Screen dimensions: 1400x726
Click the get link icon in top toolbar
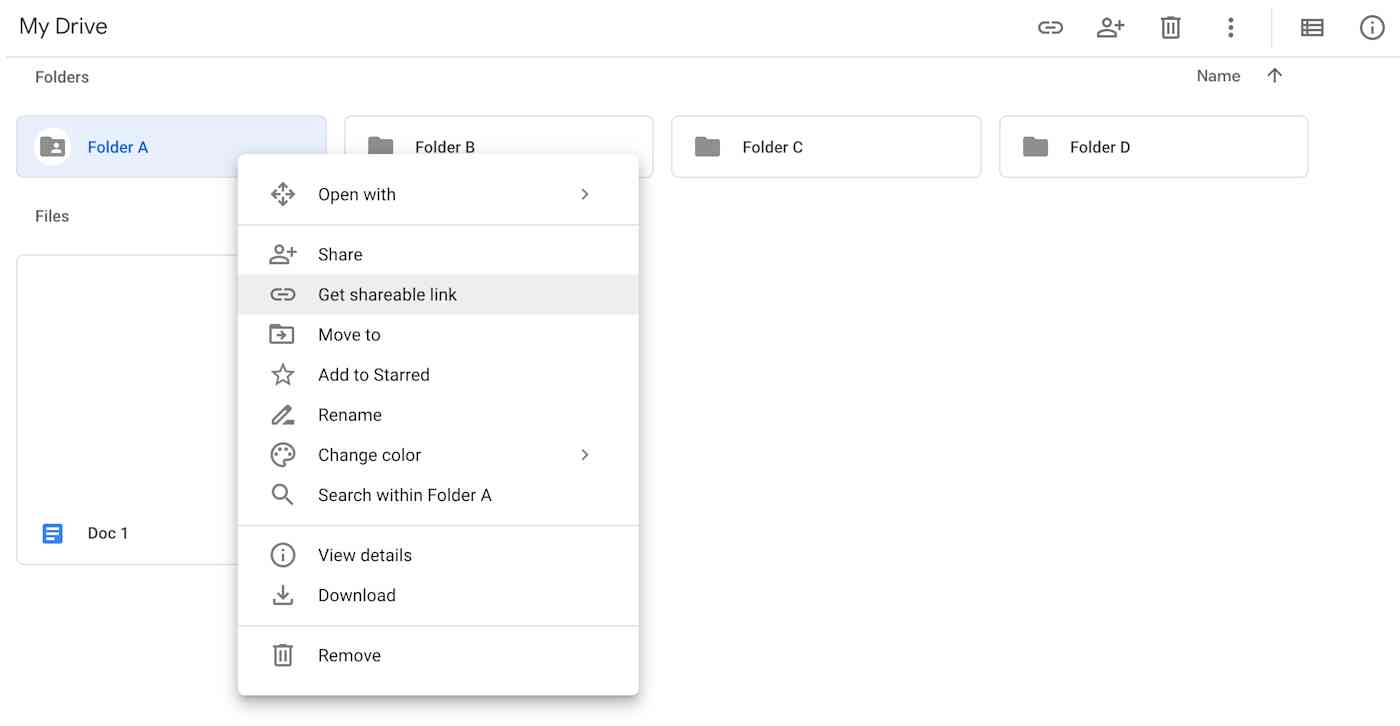pos(1050,28)
